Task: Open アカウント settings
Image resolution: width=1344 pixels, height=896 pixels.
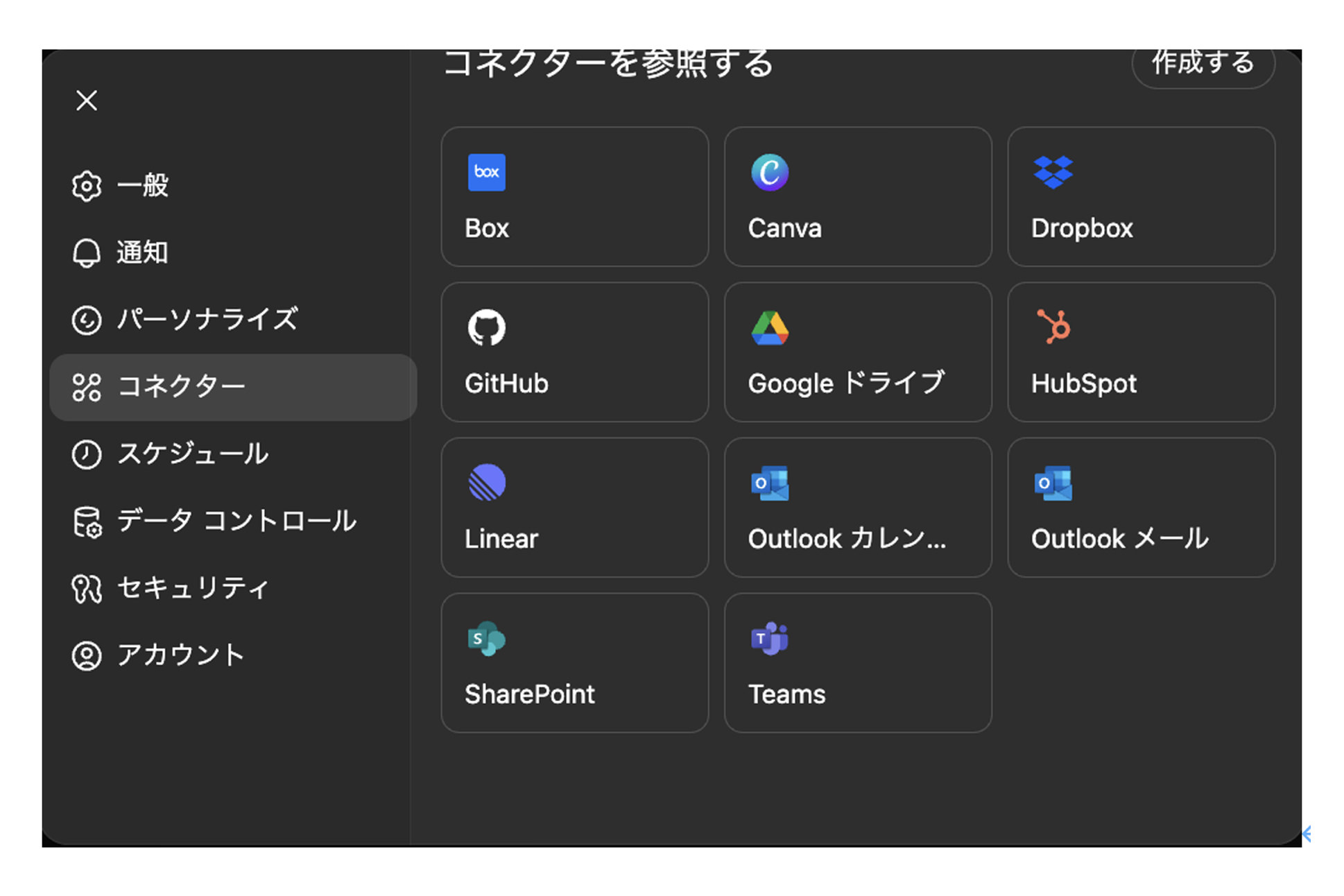Action: [x=232, y=655]
